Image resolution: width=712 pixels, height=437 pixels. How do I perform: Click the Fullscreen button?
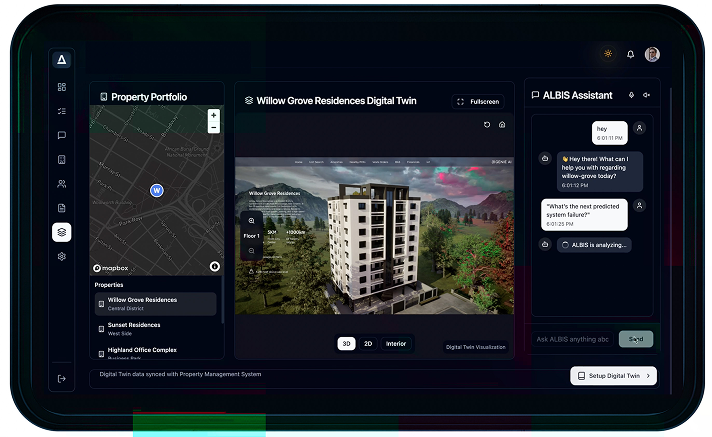click(478, 101)
